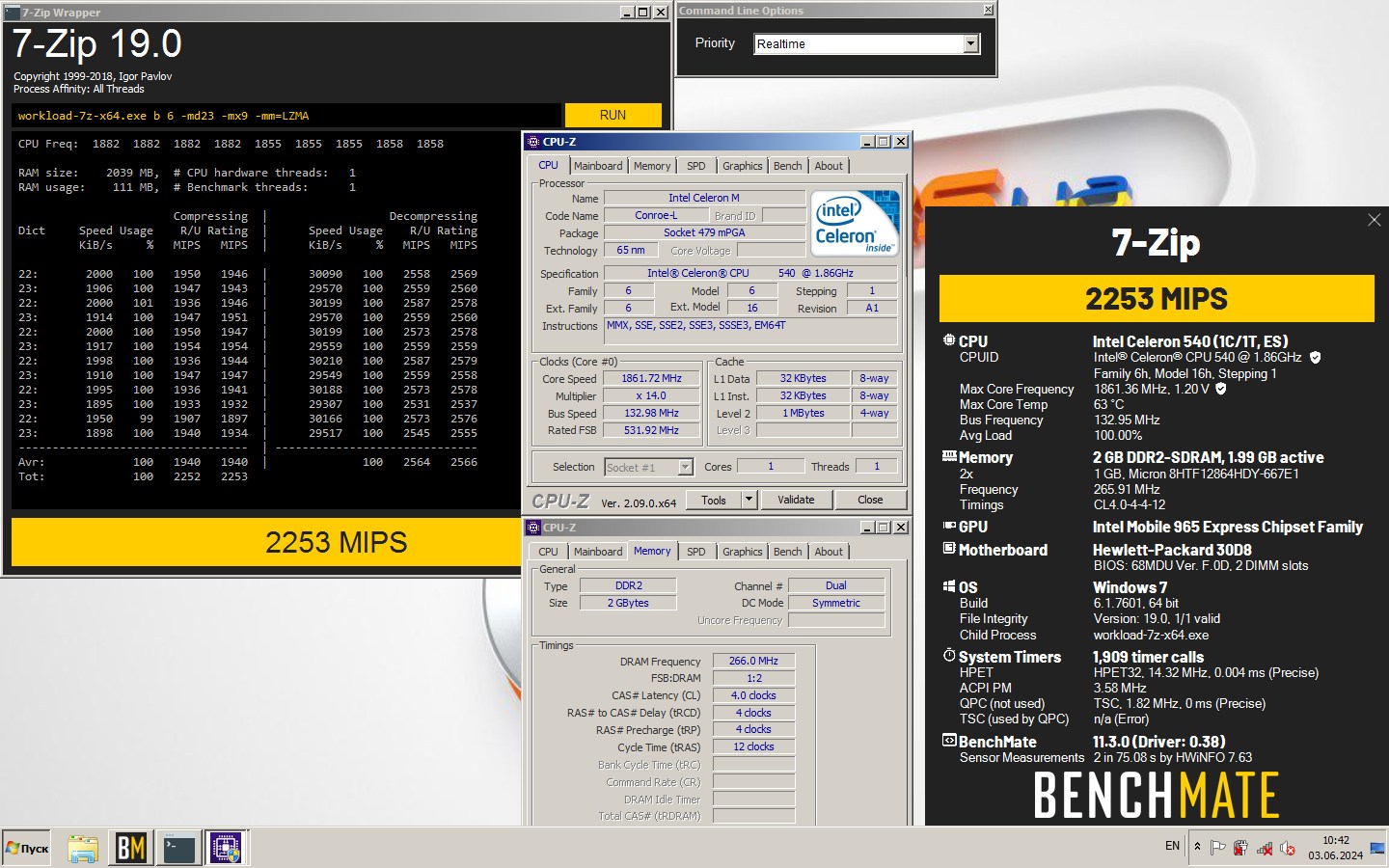Click the 7-Zip Wrapper title bar icon

[12, 13]
